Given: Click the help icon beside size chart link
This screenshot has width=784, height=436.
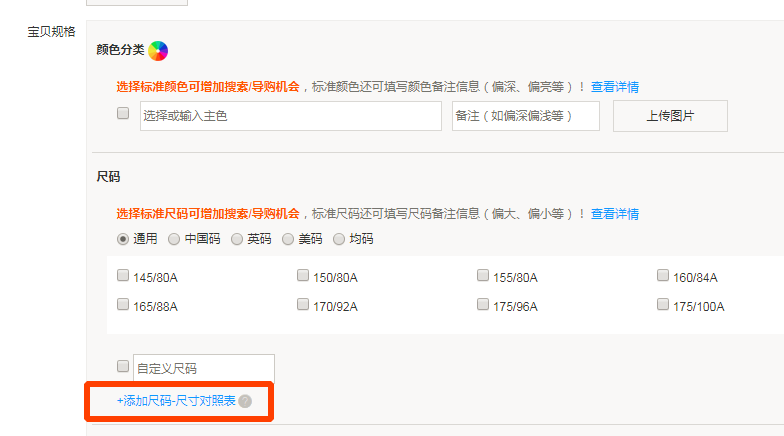Looking at the screenshot, I should coord(246,401).
